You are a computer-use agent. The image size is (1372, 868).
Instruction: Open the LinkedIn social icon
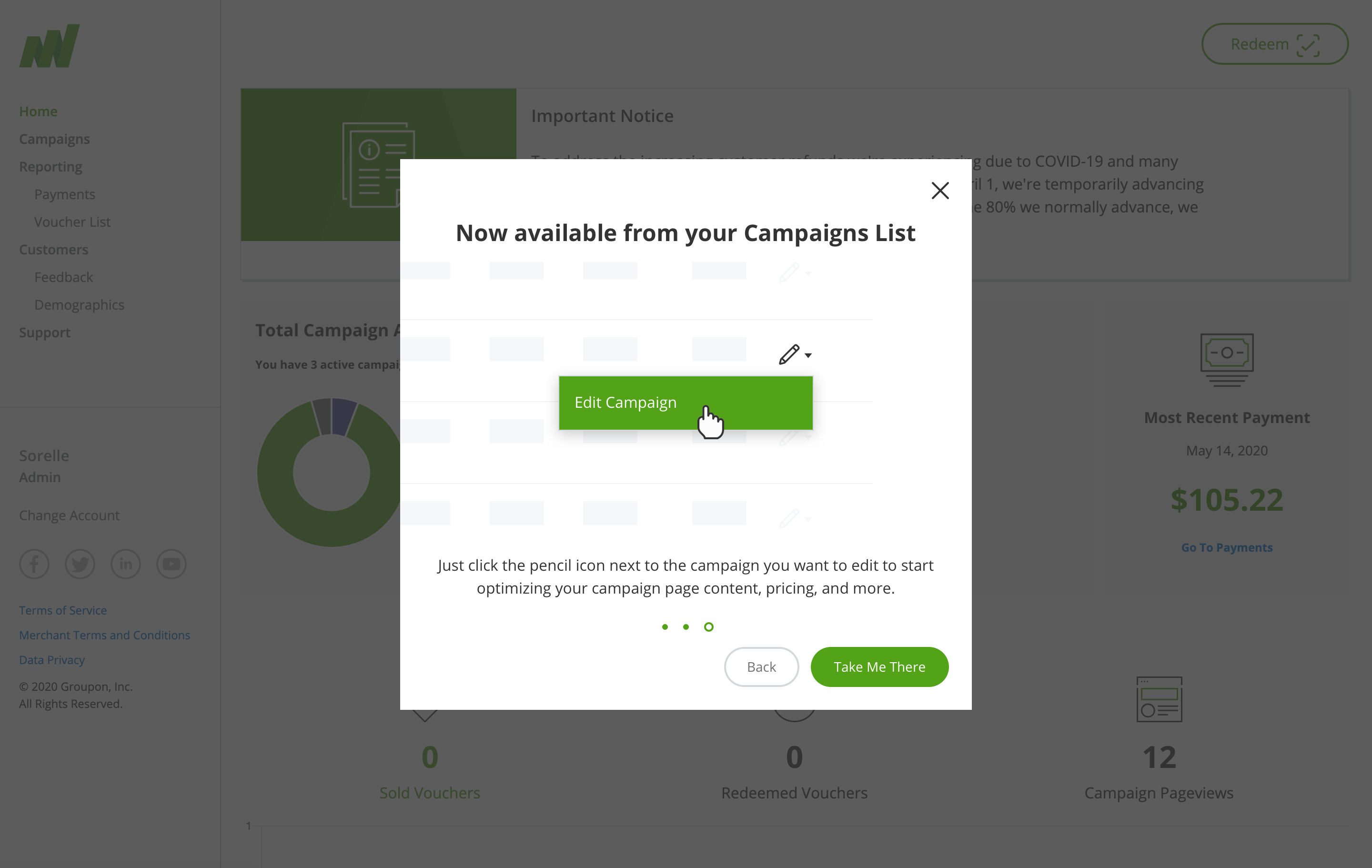tap(125, 564)
